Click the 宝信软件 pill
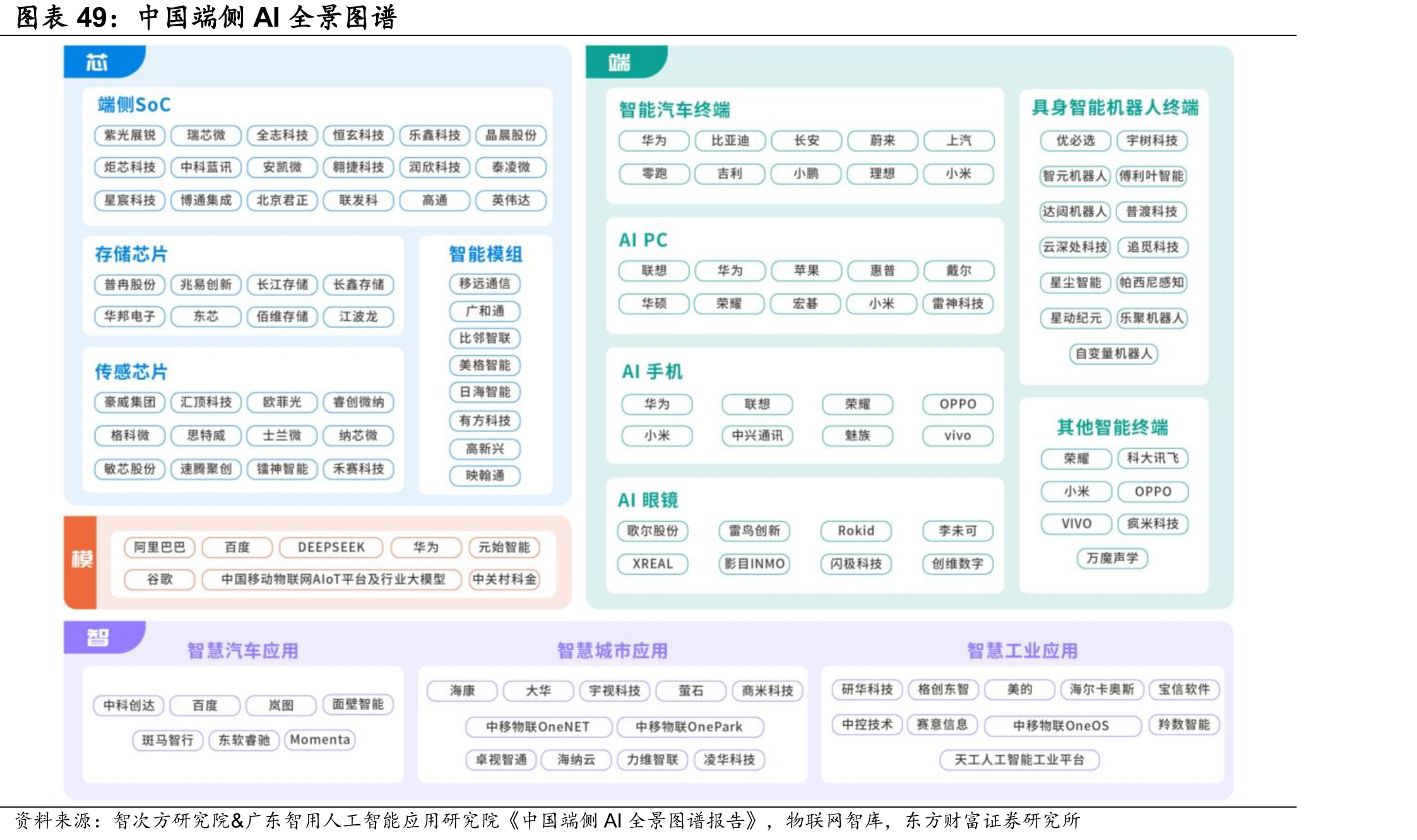This screenshot has height=840, width=1417. 1184,690
